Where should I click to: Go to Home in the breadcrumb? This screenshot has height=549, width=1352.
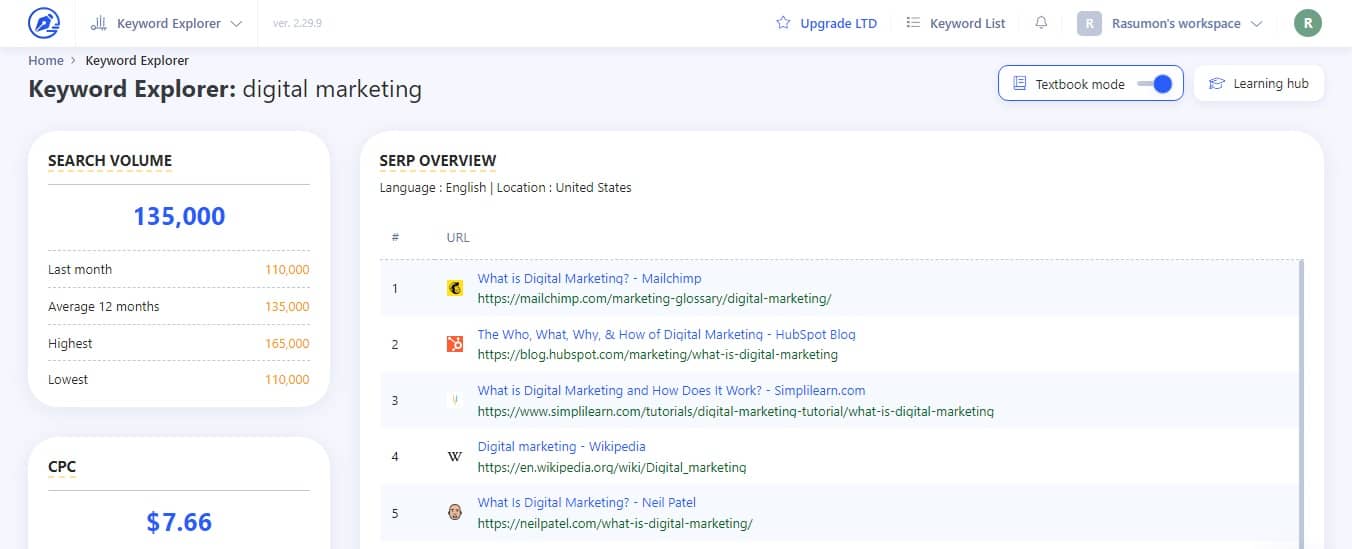coord(46,60)
